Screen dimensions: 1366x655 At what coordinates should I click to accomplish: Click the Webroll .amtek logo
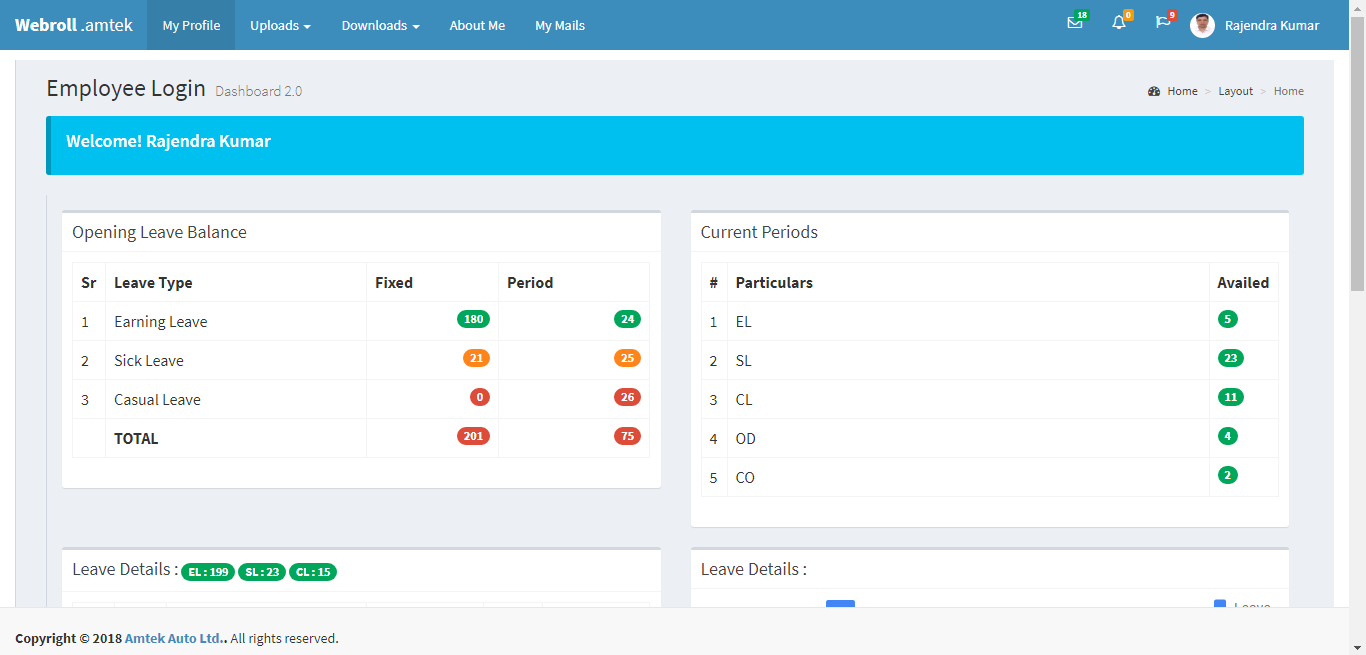[74, 25]
